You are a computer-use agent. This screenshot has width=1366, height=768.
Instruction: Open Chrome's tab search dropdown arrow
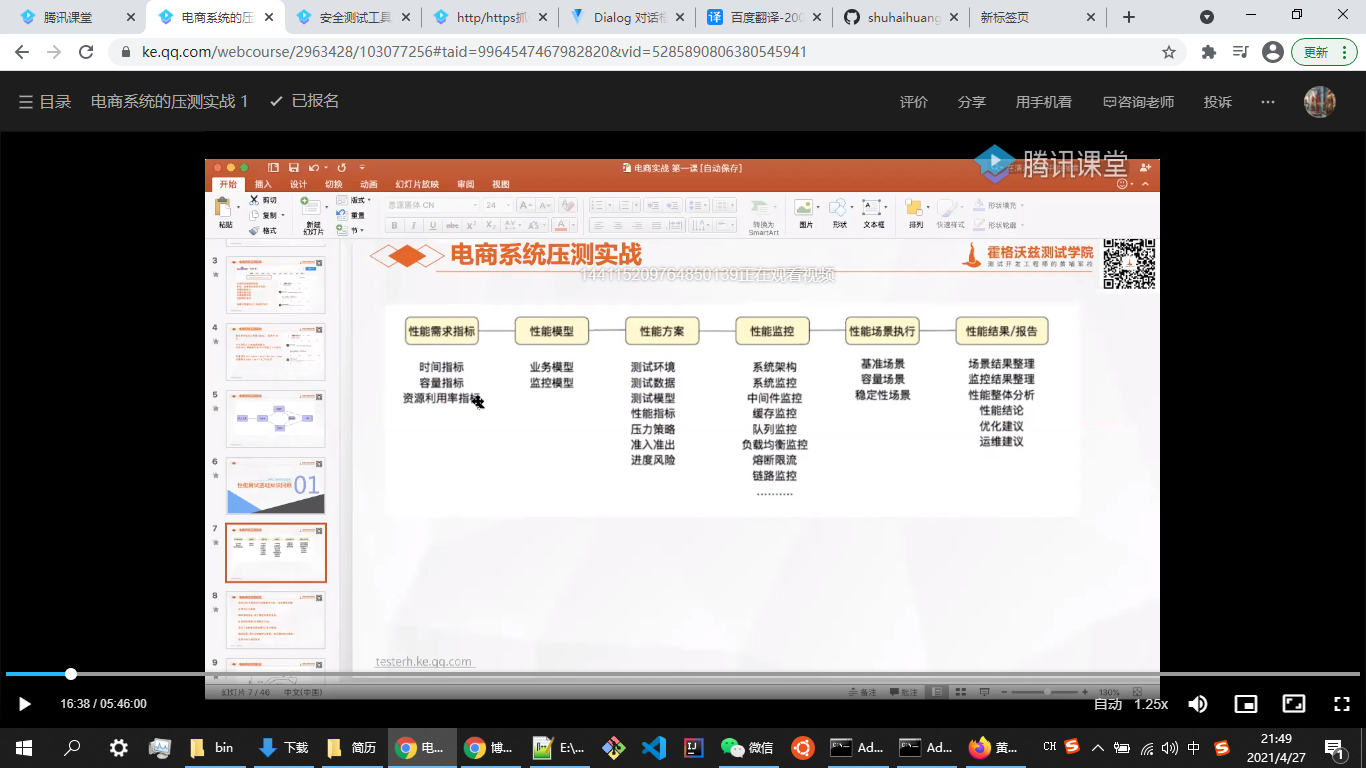(x=1207, y=17)
